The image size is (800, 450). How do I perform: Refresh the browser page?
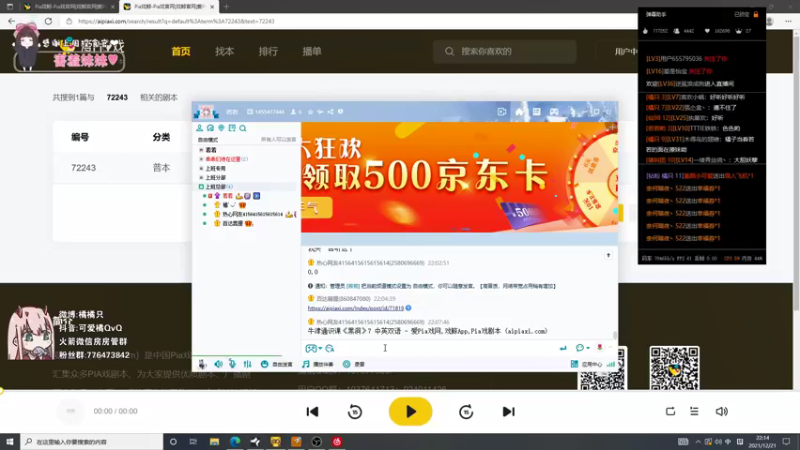(x=48, y=21)
